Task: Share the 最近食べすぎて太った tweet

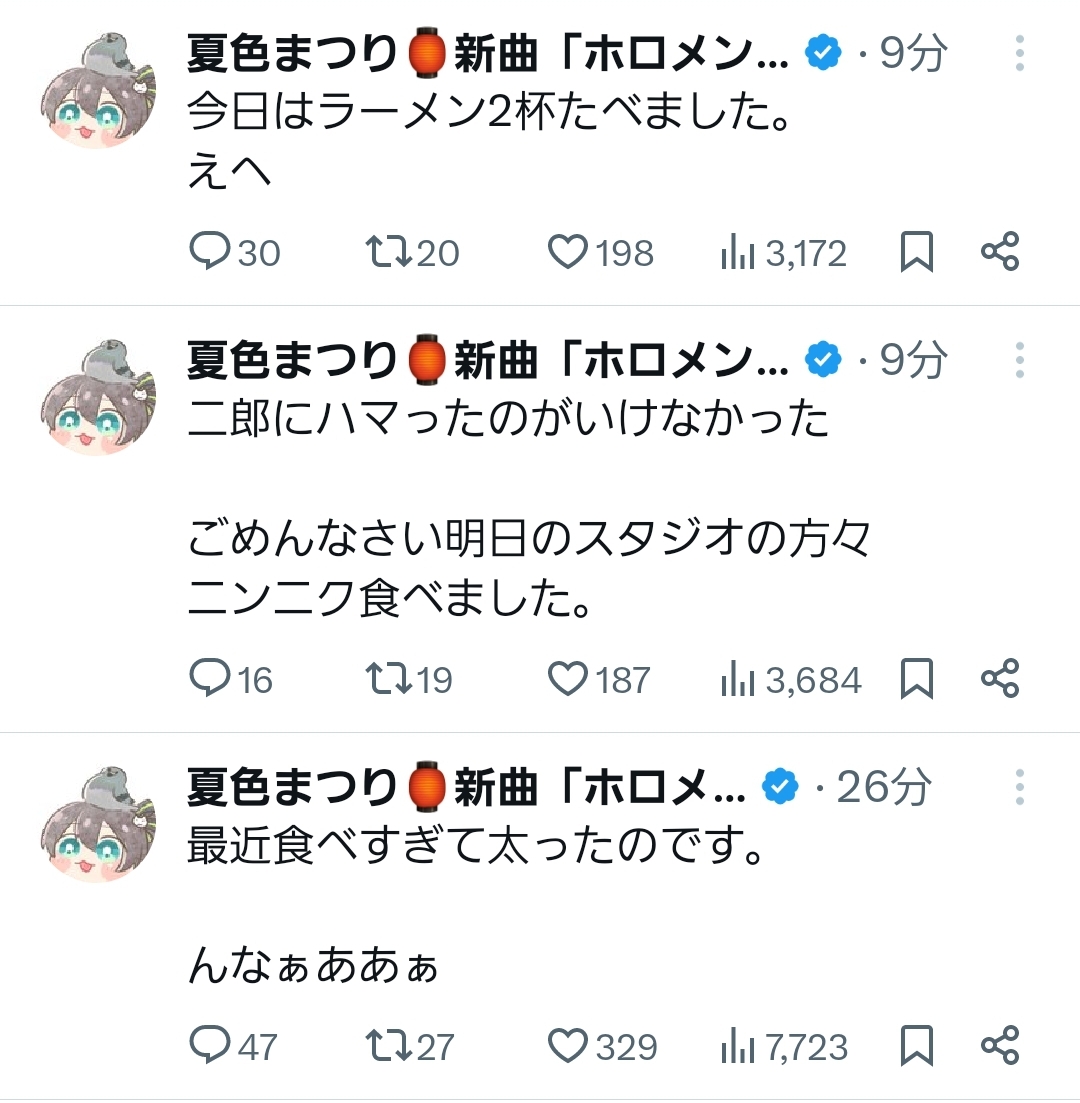Action: 999,1046
